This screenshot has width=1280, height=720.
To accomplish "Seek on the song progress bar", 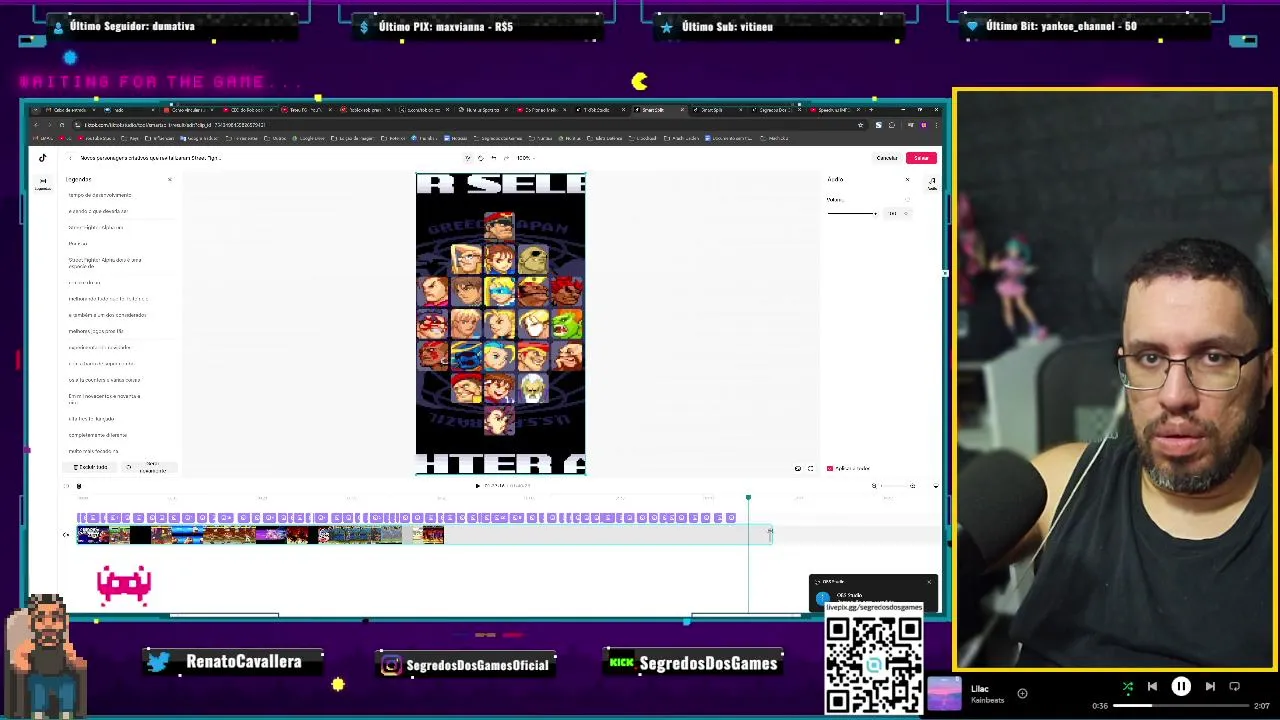I will [x=1180, y=706].
